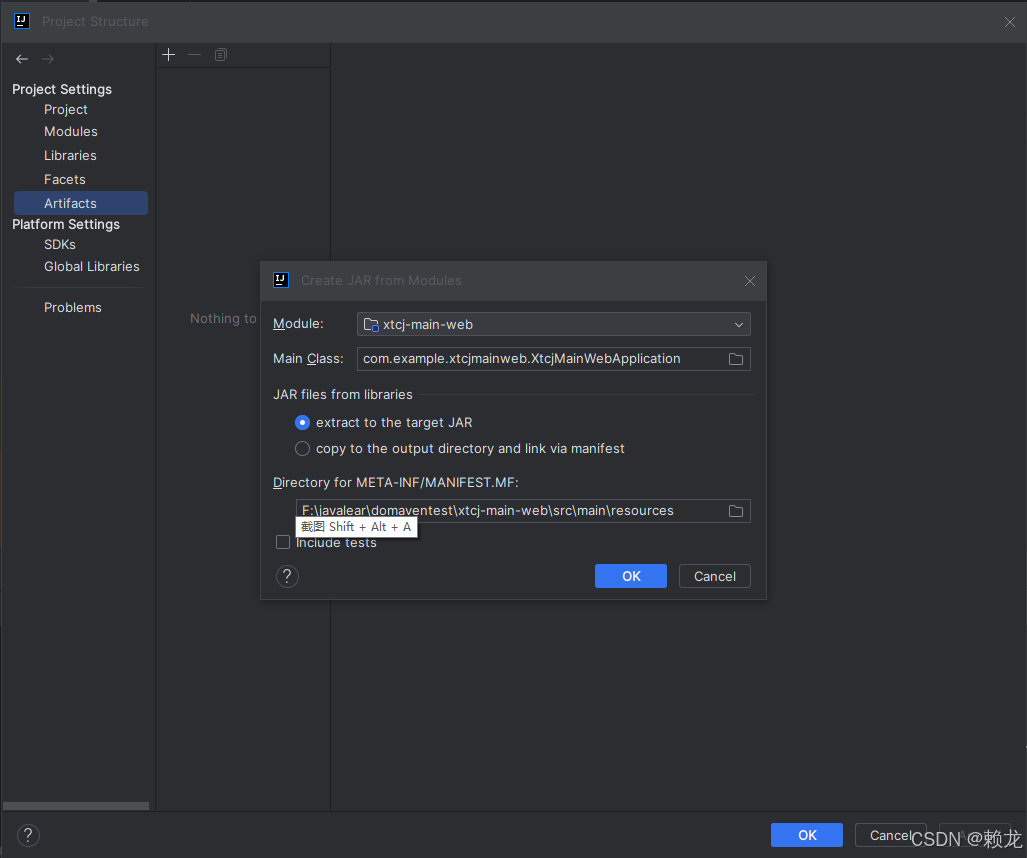Screen dimensions: 1027x858
Task: Cancel the Create JAR from Modules dialog
Action: pos(714,576)
